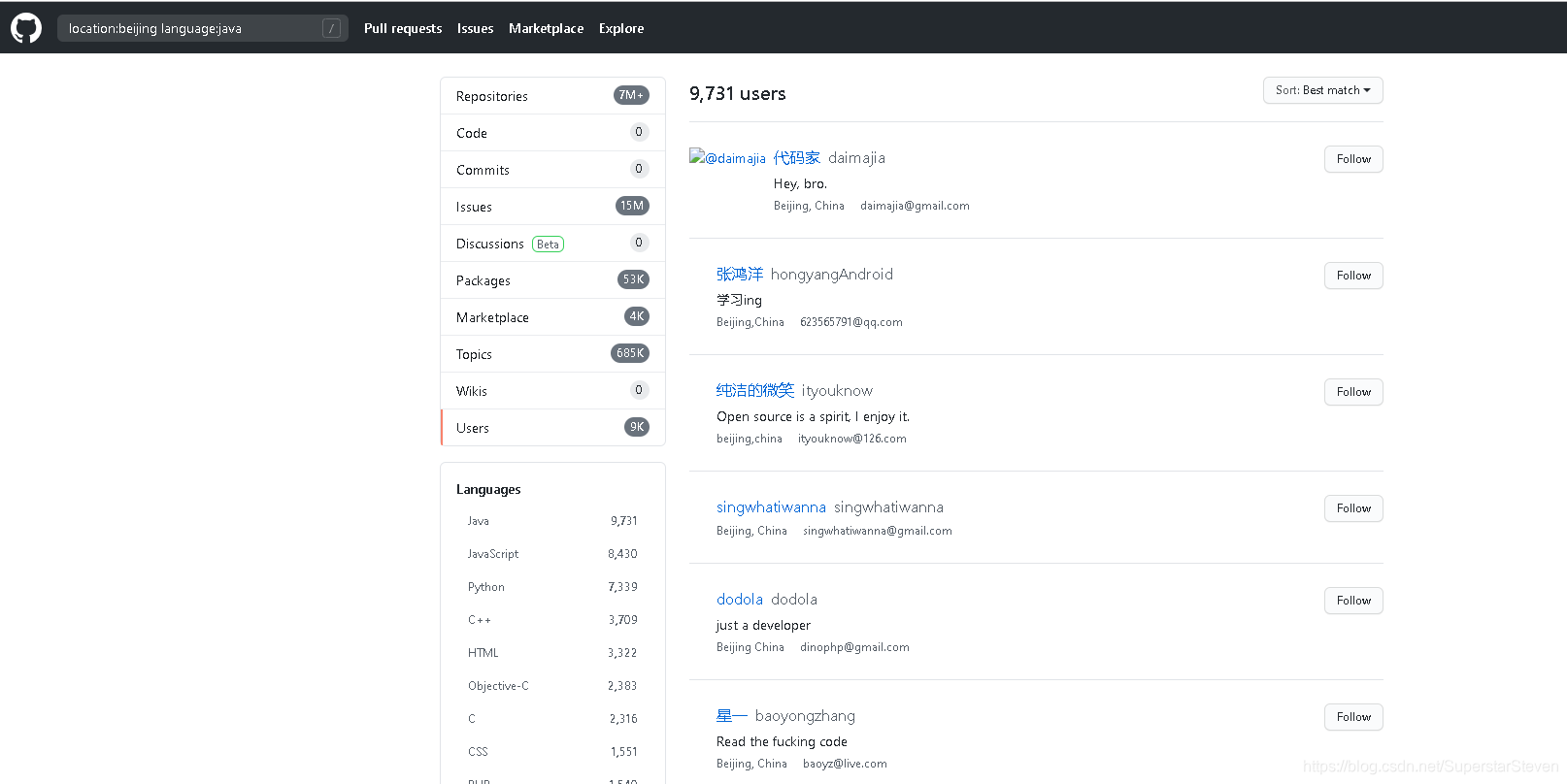Follow user daimajia

[1353, 159]
